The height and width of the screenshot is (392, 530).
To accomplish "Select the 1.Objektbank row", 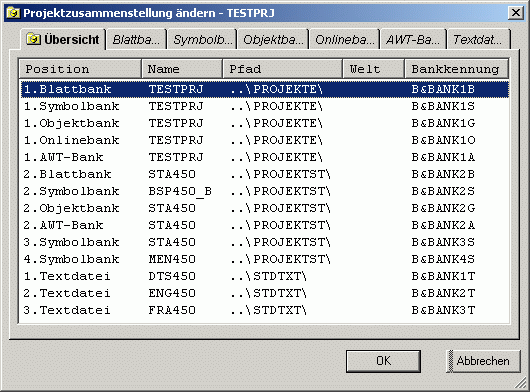I will 265,123.
